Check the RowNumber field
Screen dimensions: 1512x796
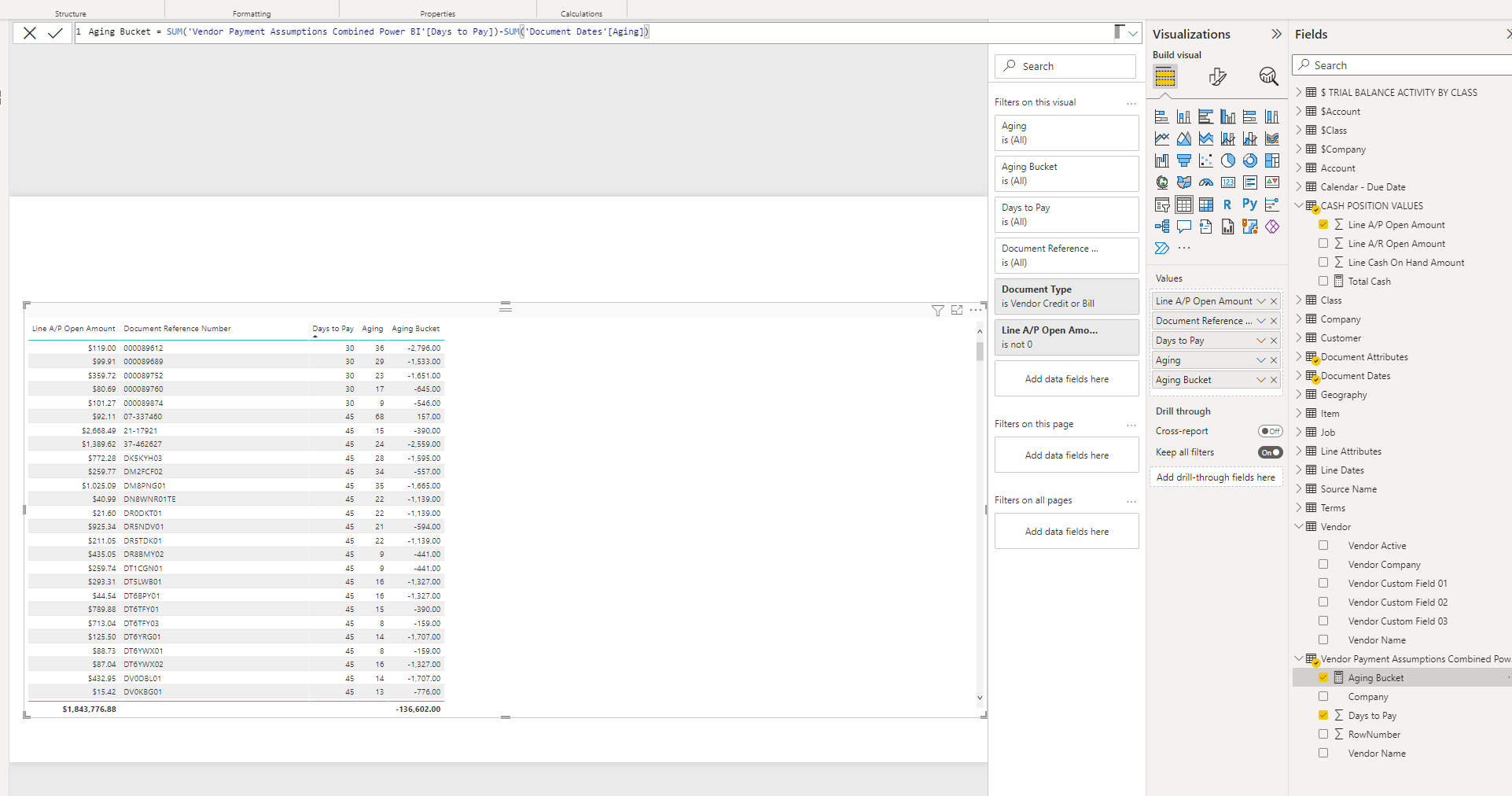click(x=1323, y=734)
